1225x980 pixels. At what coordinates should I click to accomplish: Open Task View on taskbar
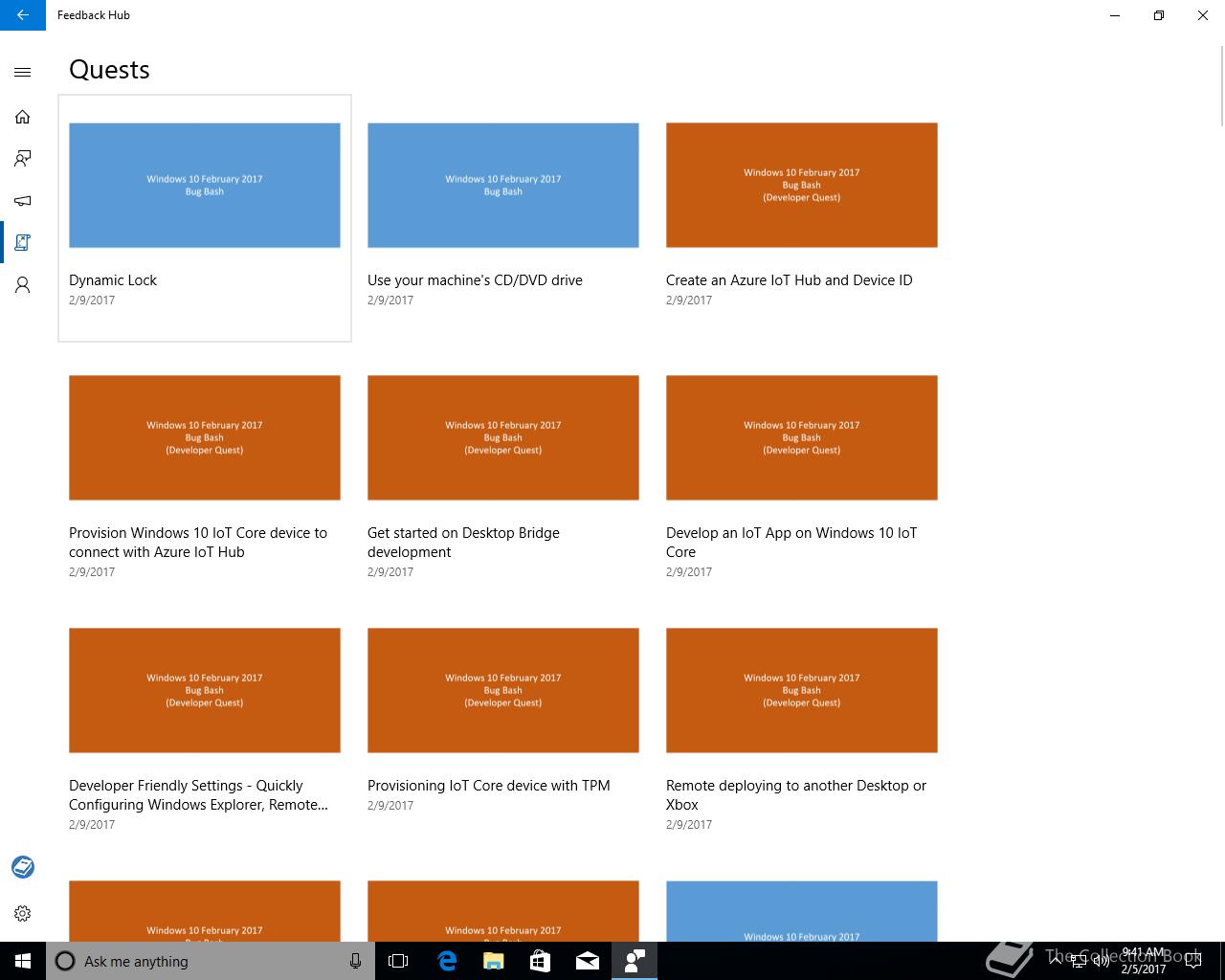(x=398, y=961)
